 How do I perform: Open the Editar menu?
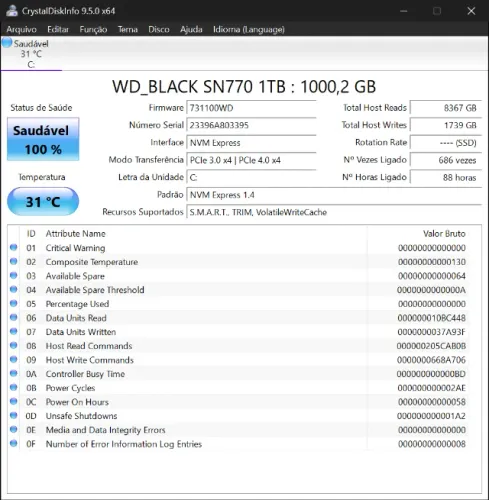(x=58, y=30)
